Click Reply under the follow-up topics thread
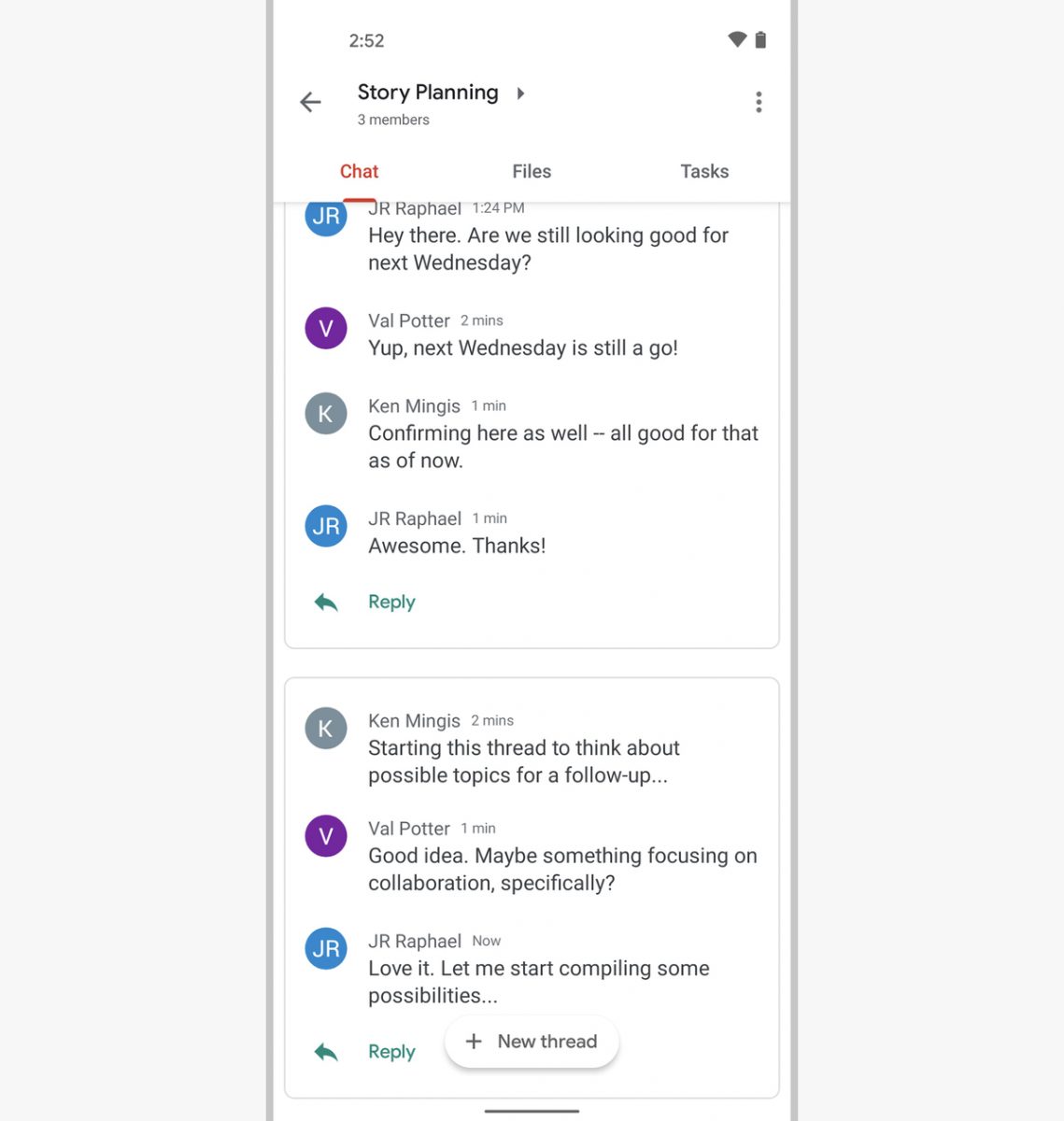Image resolution: width=1064 pixels, height=1121 pixels. coord(391,1052)
